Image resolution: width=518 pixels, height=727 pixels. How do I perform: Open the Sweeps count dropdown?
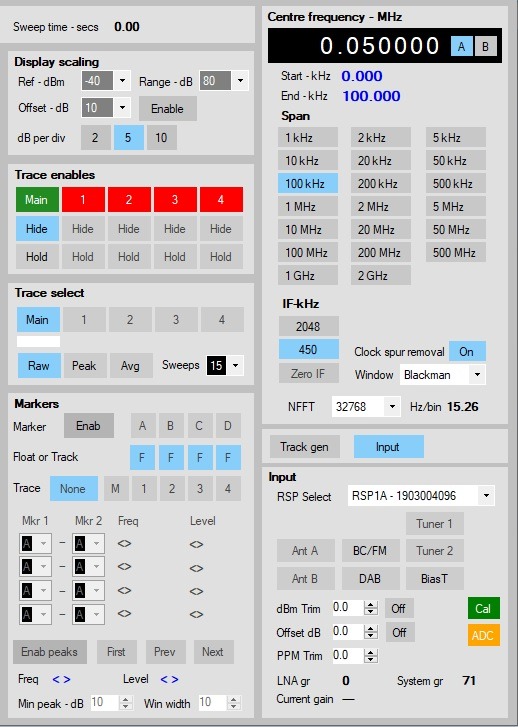pyautogui.click(x=236, y=365)
